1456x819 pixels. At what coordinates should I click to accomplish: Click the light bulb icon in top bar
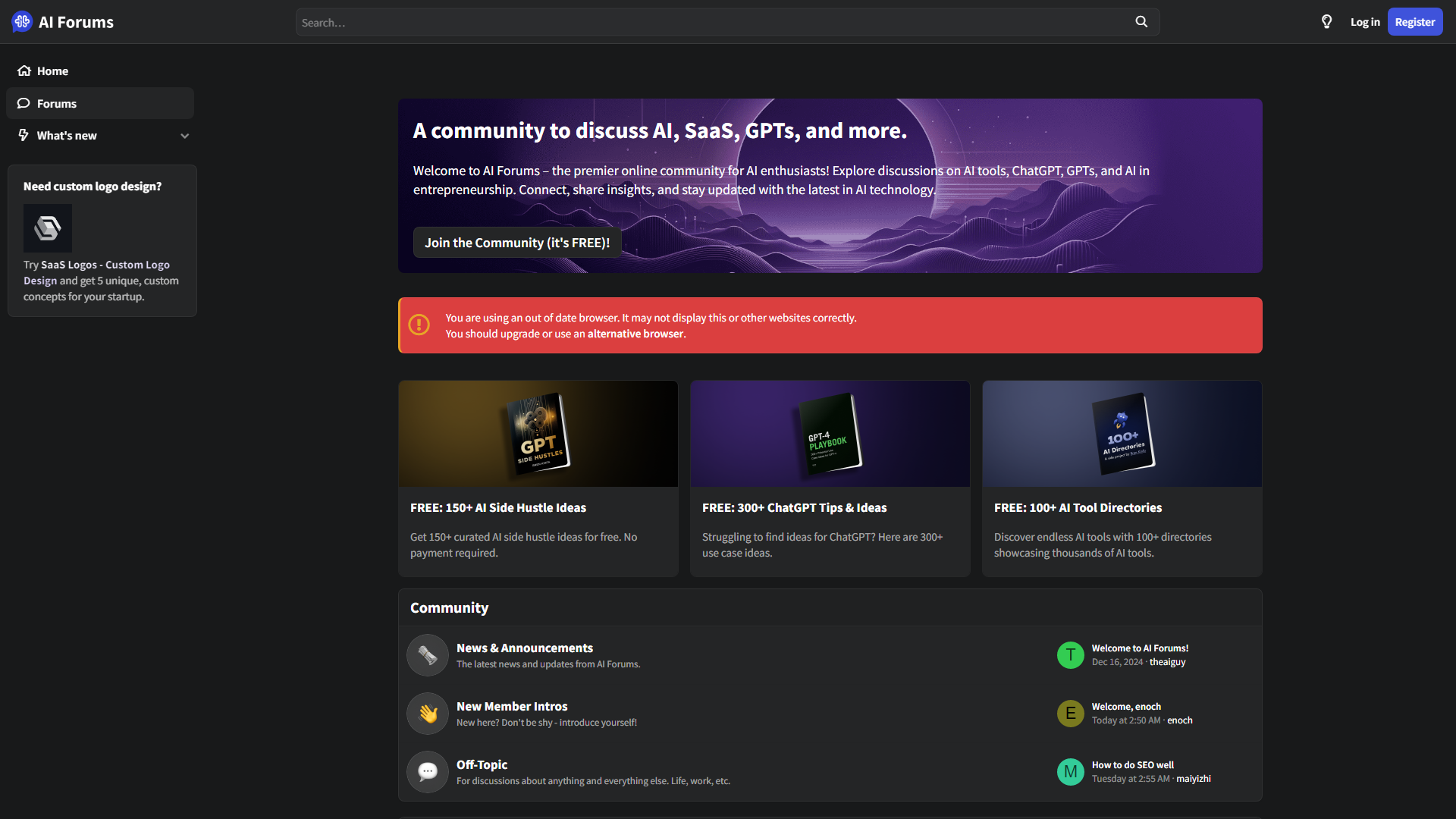(1326, 22)
